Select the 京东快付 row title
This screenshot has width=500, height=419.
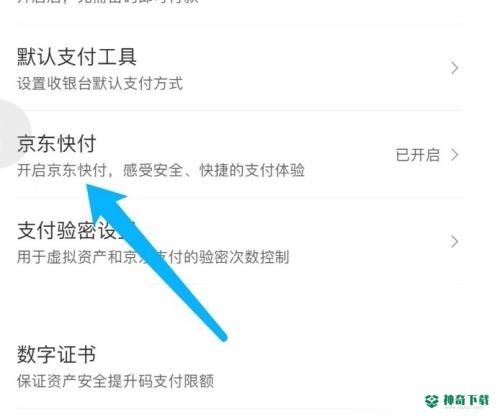(57, 144)
